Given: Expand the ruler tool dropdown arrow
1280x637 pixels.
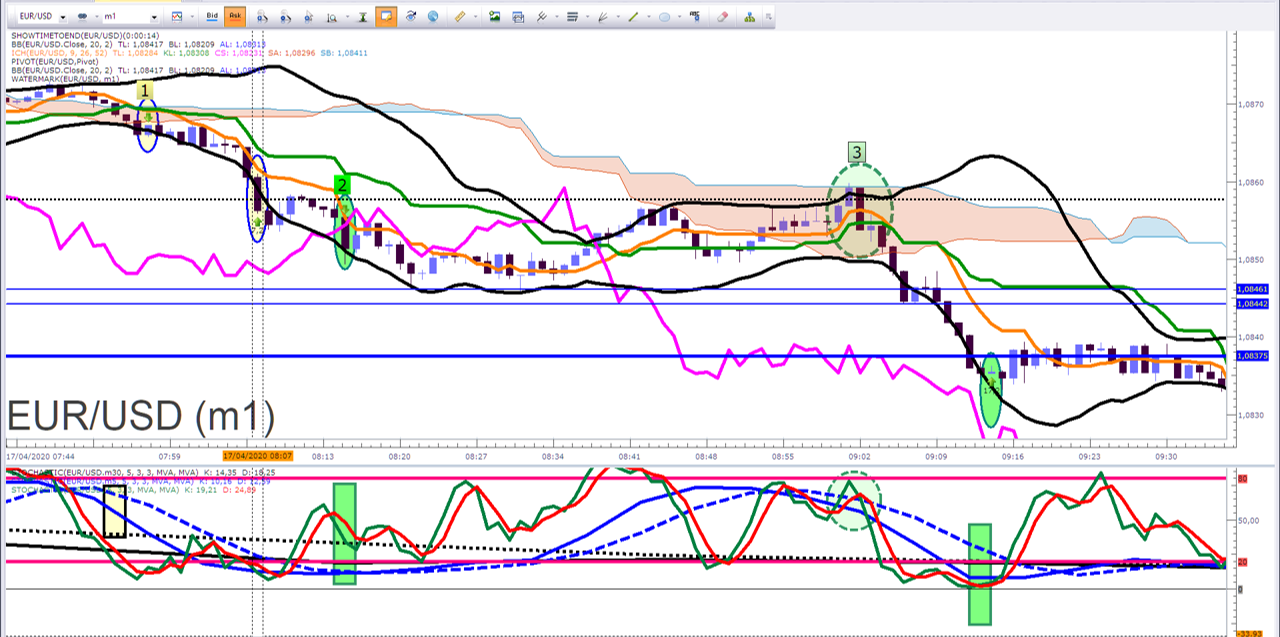Looking at the screenshot, I should [475, 17].
